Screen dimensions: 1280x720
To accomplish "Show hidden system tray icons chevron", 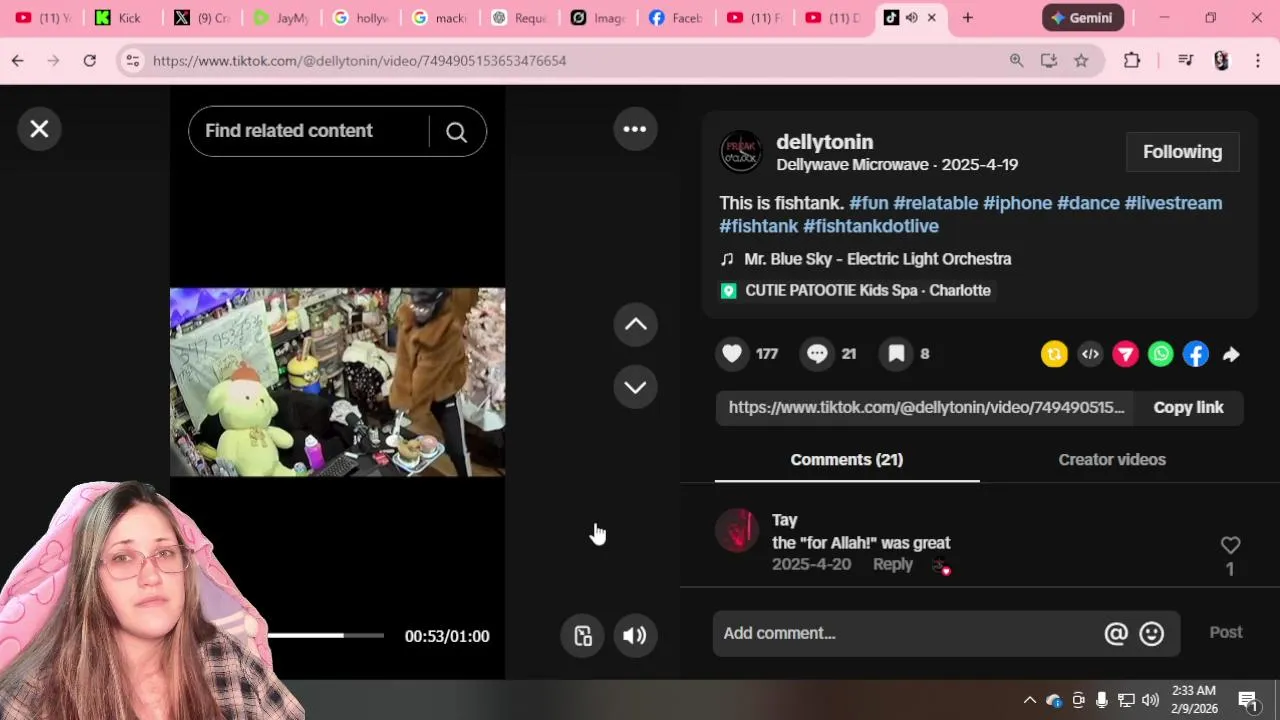I will [x=1029, y=700].
